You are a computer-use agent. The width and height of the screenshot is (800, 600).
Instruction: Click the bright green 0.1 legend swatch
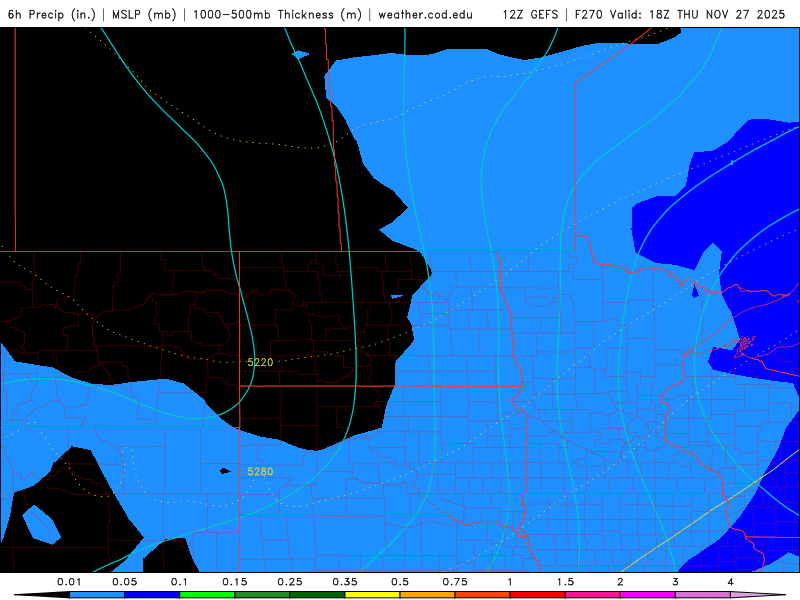[207, 595]
